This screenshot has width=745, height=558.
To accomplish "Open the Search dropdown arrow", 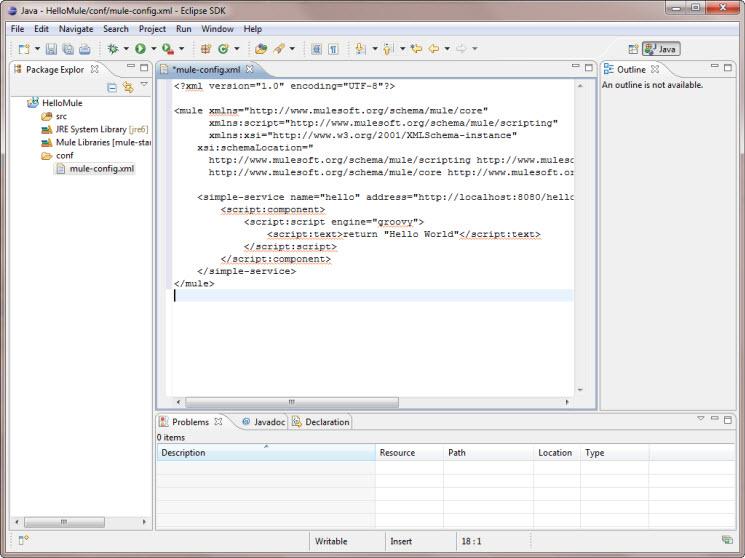I will point(292,48).
